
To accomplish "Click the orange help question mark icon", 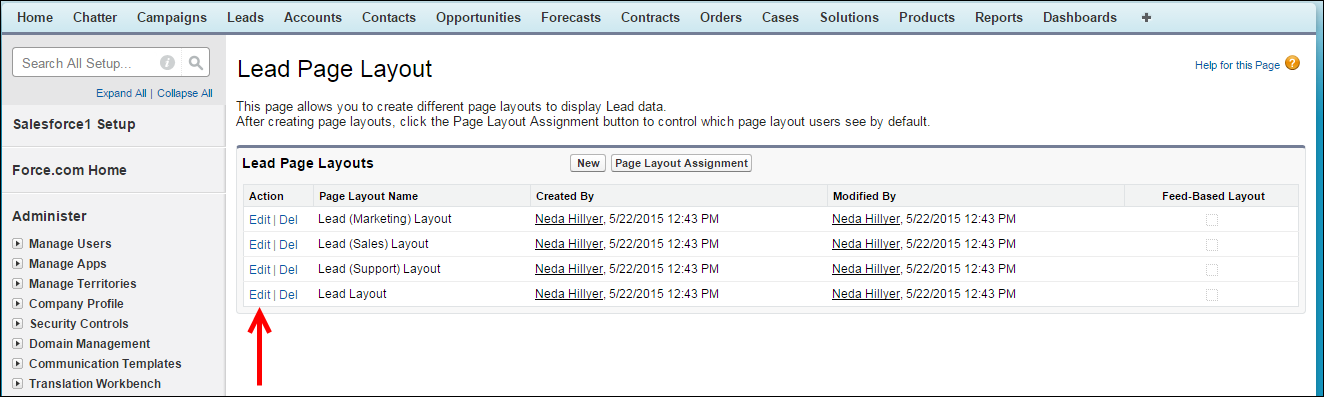I will (x=1292, y=64).
